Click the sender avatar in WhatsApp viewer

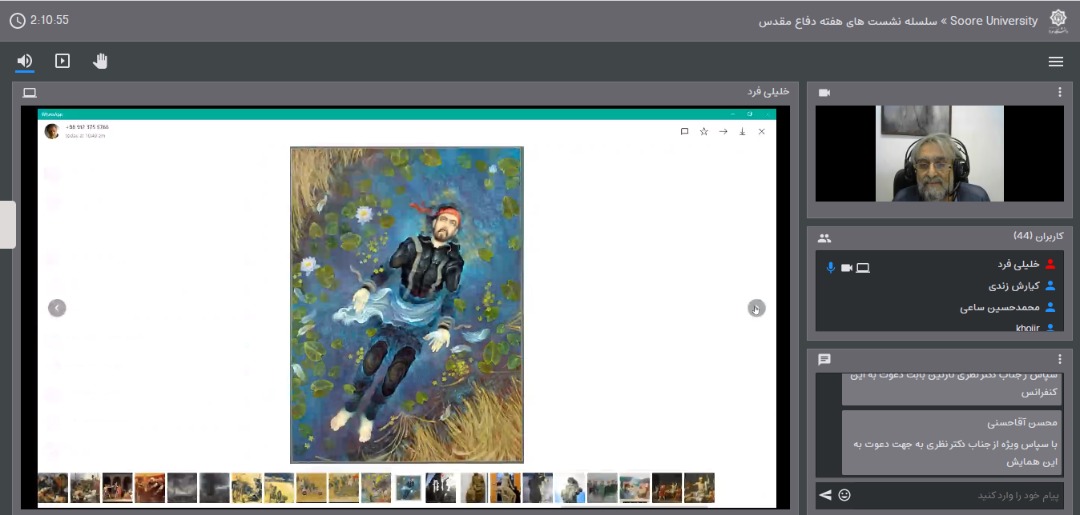pos(52,131)
